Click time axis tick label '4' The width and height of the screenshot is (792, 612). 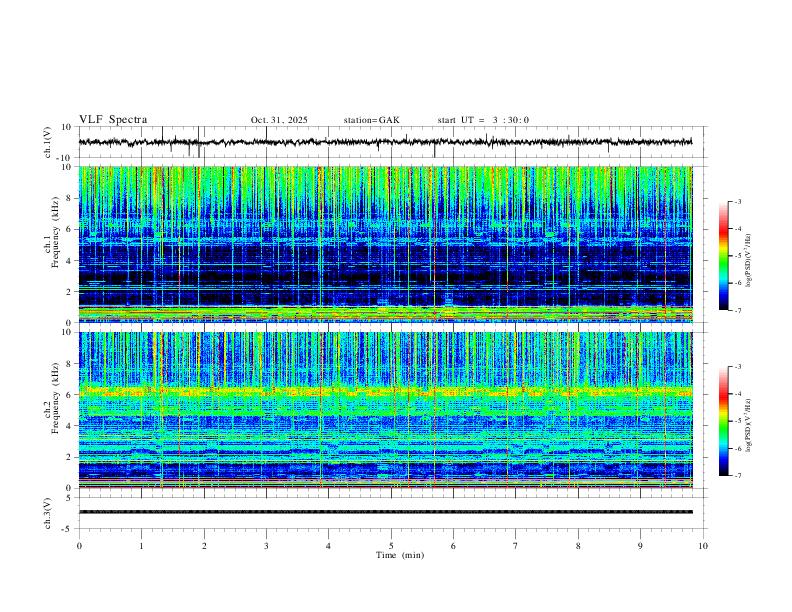tap(328, 546)
